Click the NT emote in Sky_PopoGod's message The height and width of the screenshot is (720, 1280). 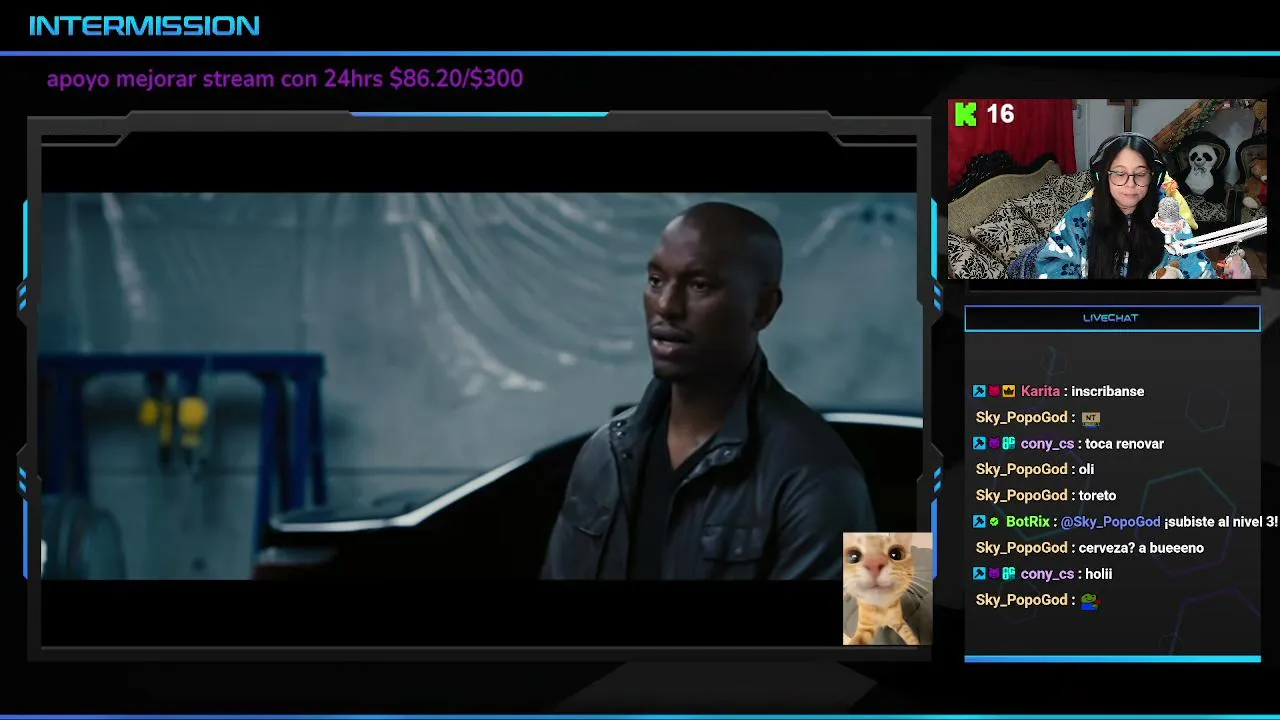[x=1090, y=418]
